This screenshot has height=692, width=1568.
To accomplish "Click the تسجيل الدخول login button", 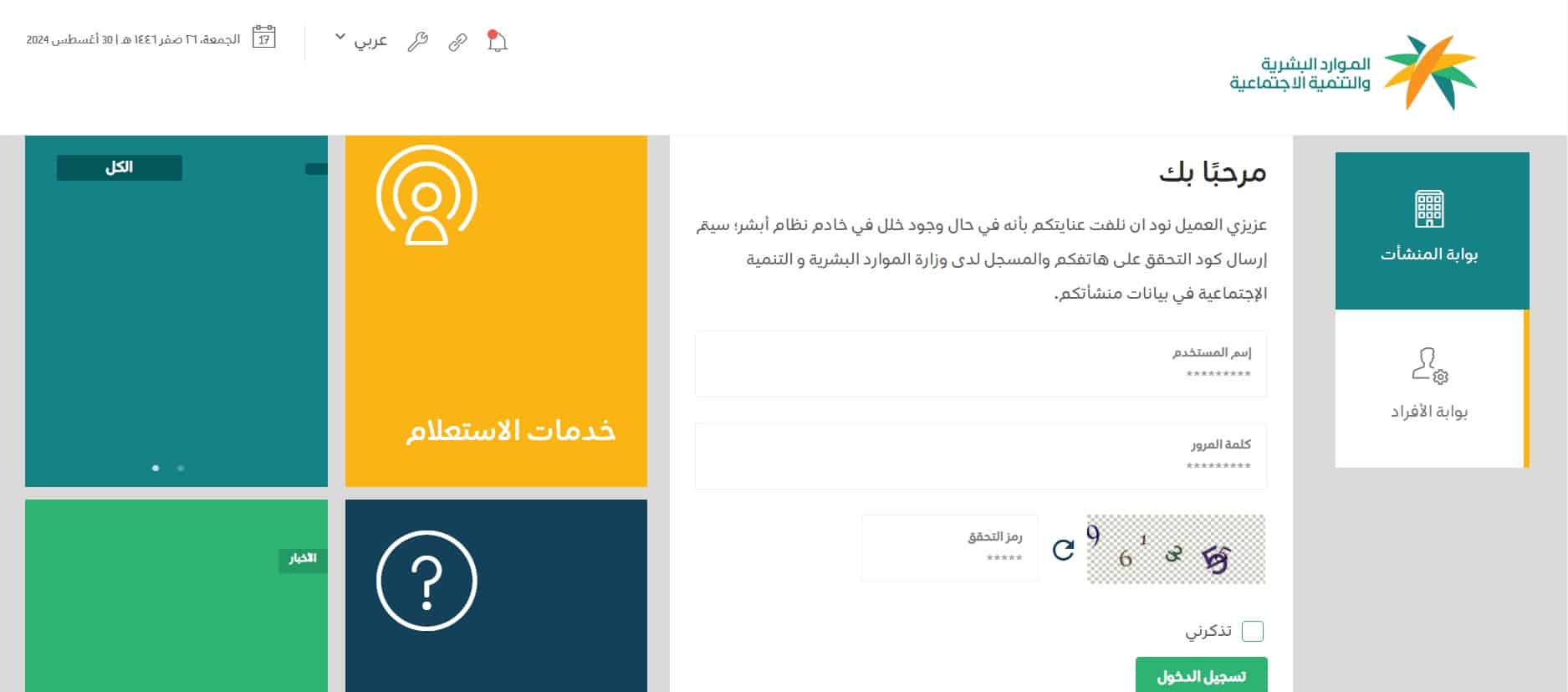I will coord(1201,675).
